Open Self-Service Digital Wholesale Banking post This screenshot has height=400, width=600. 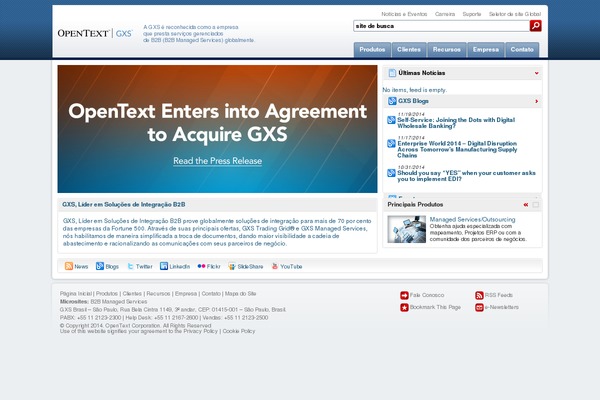(456, 123)
